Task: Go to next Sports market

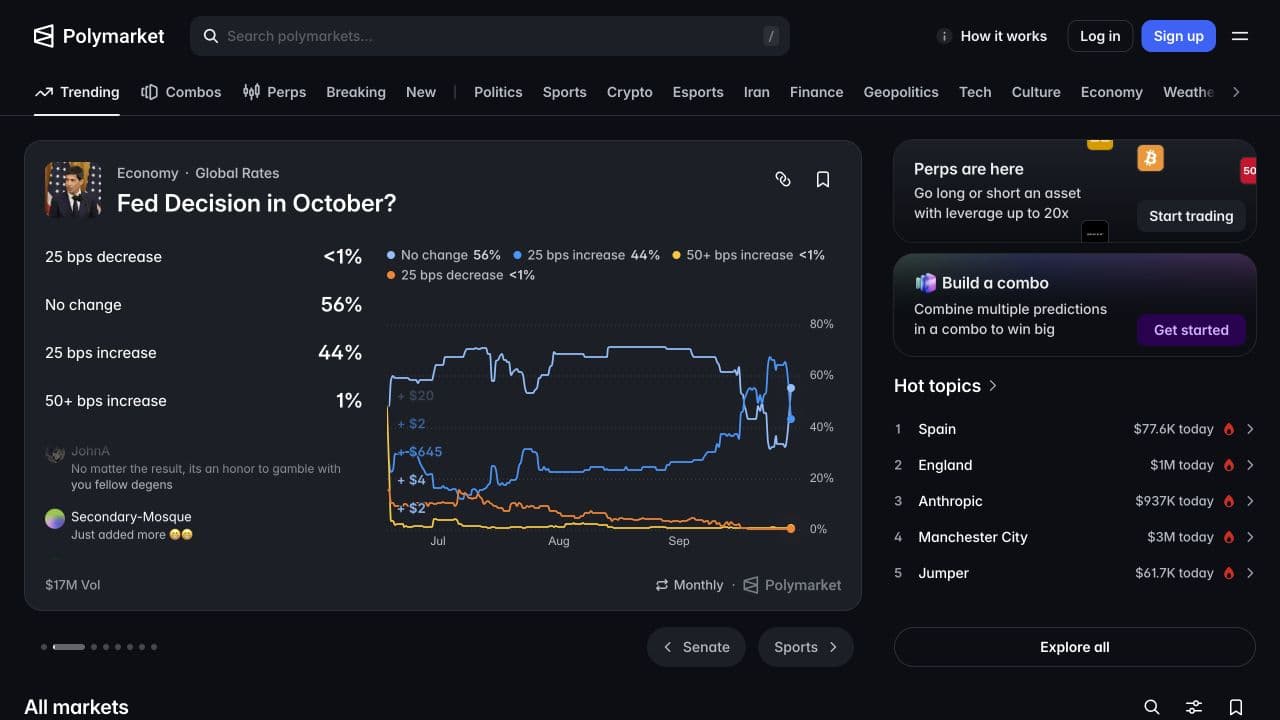Action: point(806,647)
